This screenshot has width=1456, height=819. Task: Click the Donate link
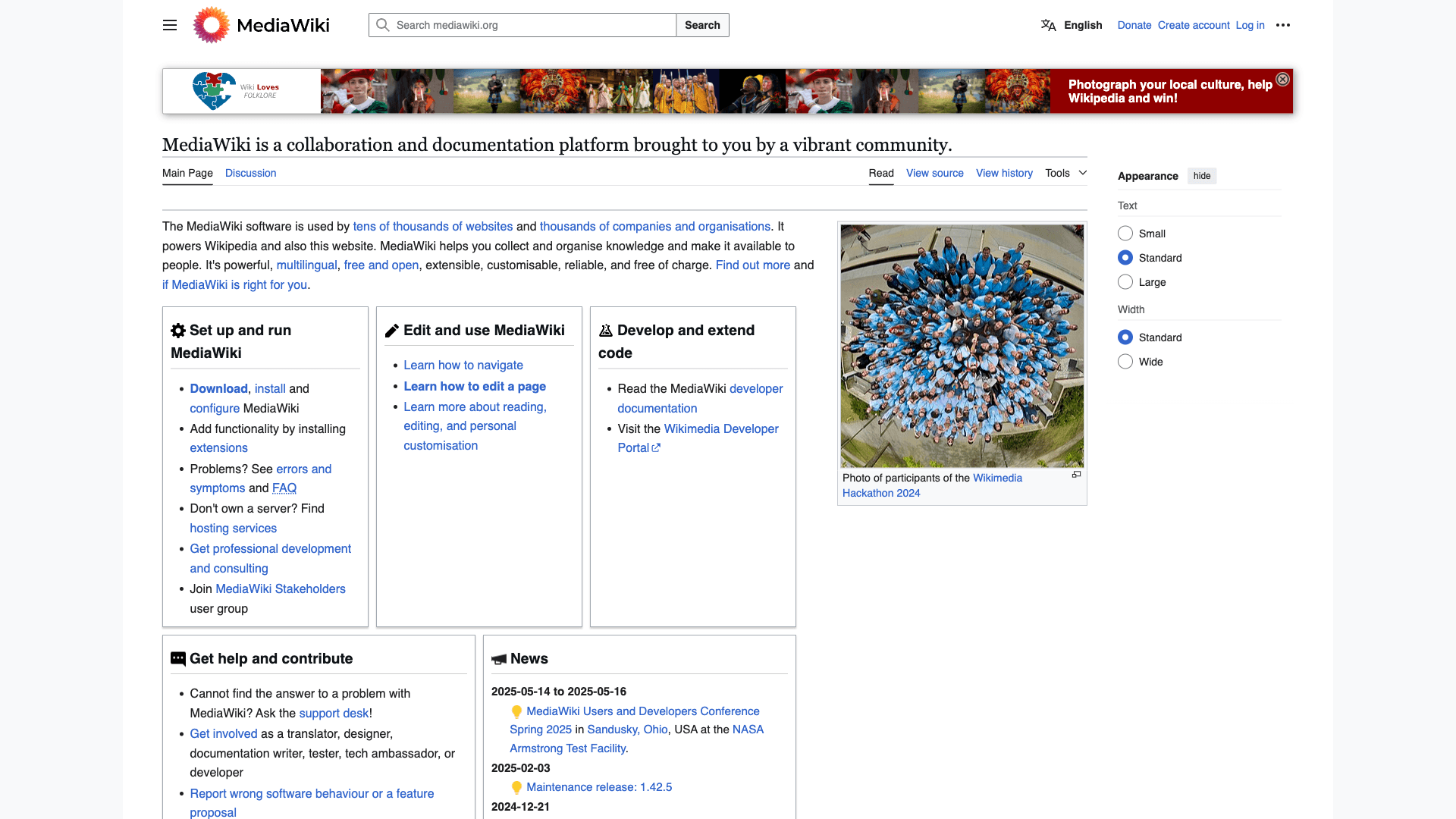tap(1134, 25)
